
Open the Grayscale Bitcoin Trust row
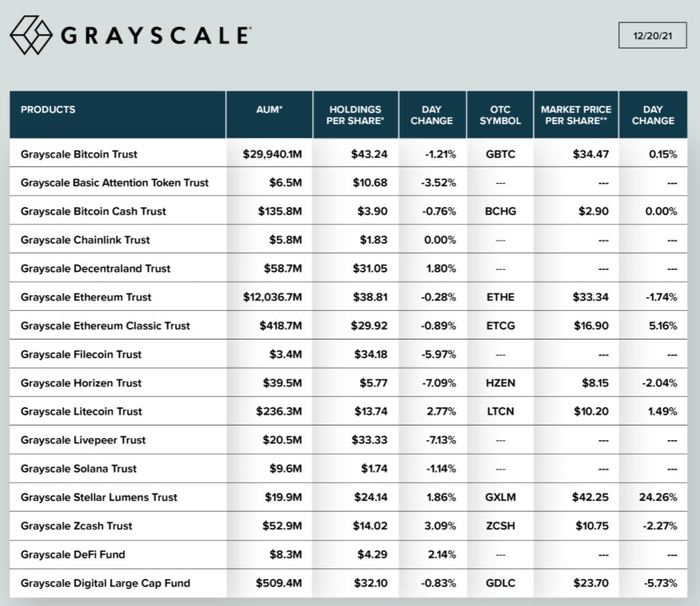click(79, 155)
